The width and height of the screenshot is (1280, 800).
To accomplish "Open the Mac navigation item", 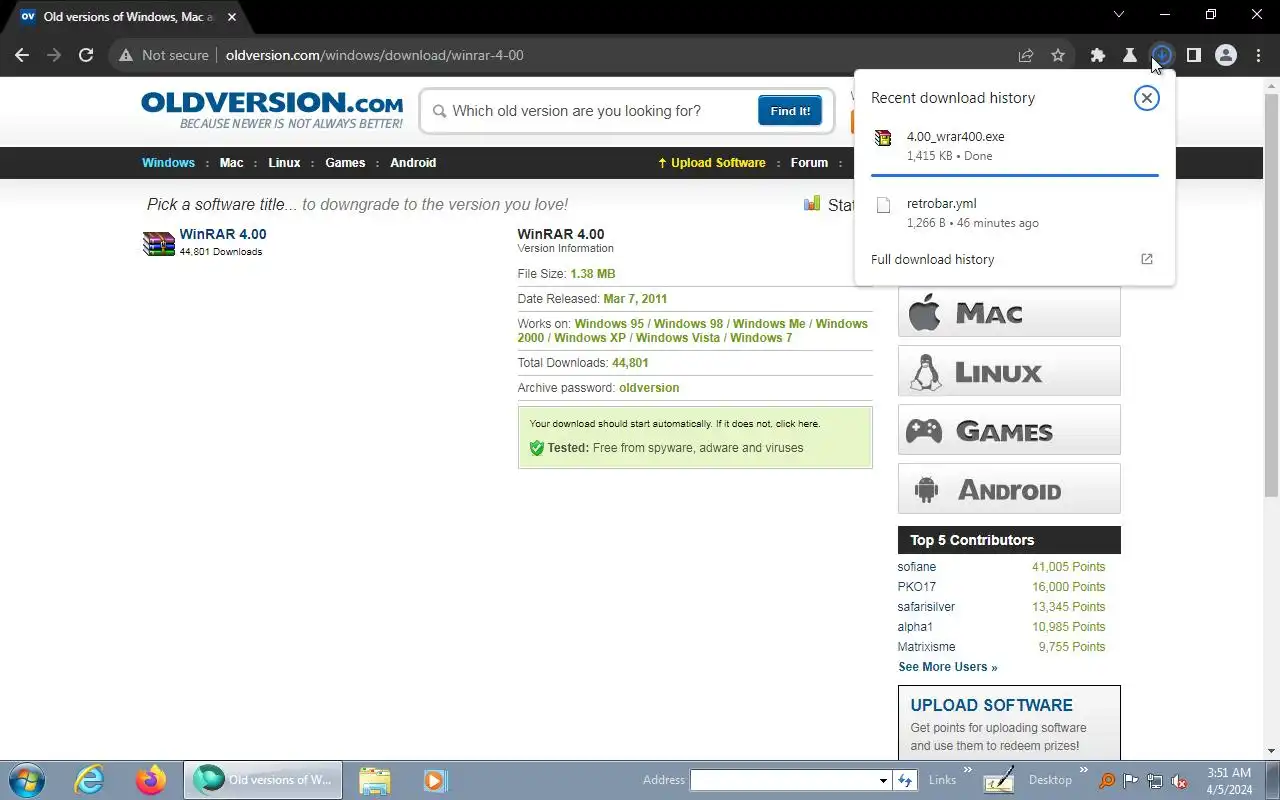I will click(231, 163).
